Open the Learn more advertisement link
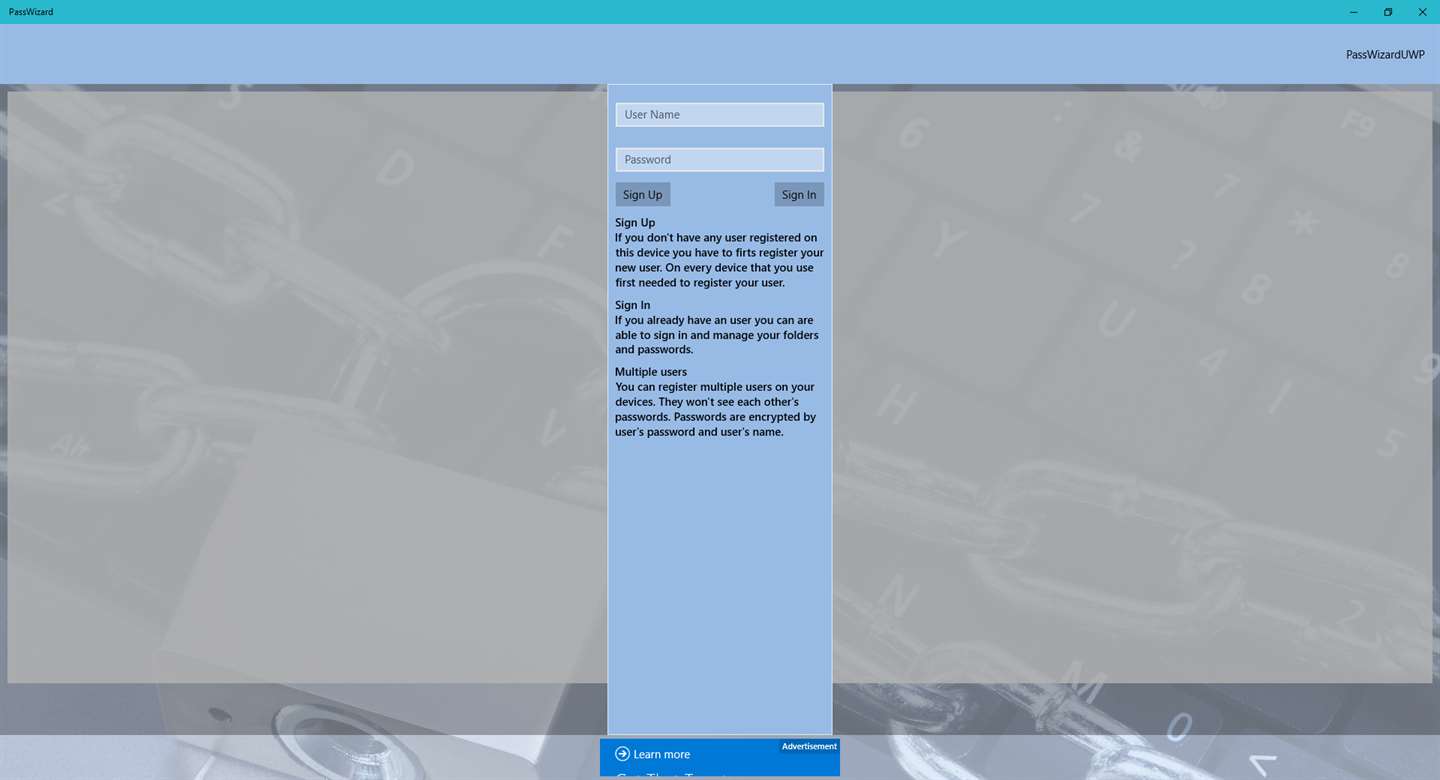This screenshot has height=780, width=1440. [661, 754]
